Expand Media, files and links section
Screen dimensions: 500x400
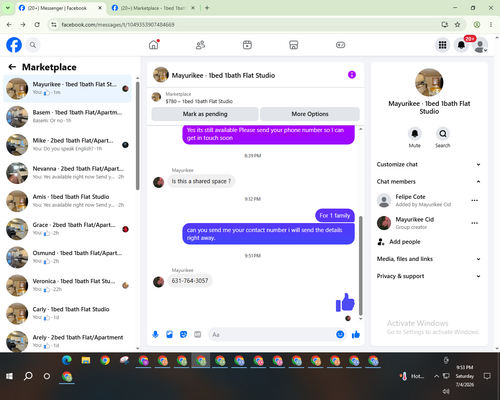coord(429,259)
